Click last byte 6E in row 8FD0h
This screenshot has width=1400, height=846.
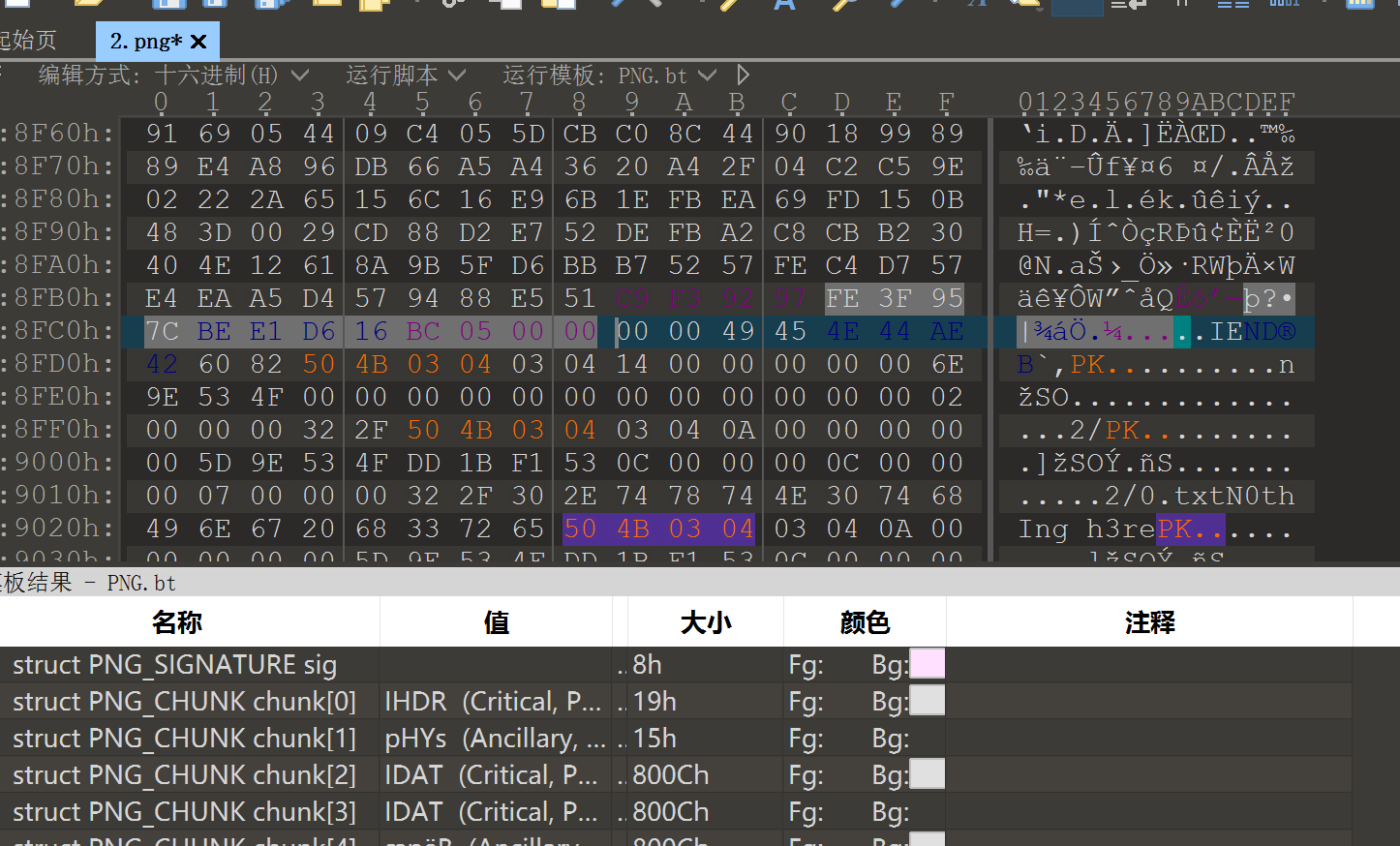tap(947, 364)
